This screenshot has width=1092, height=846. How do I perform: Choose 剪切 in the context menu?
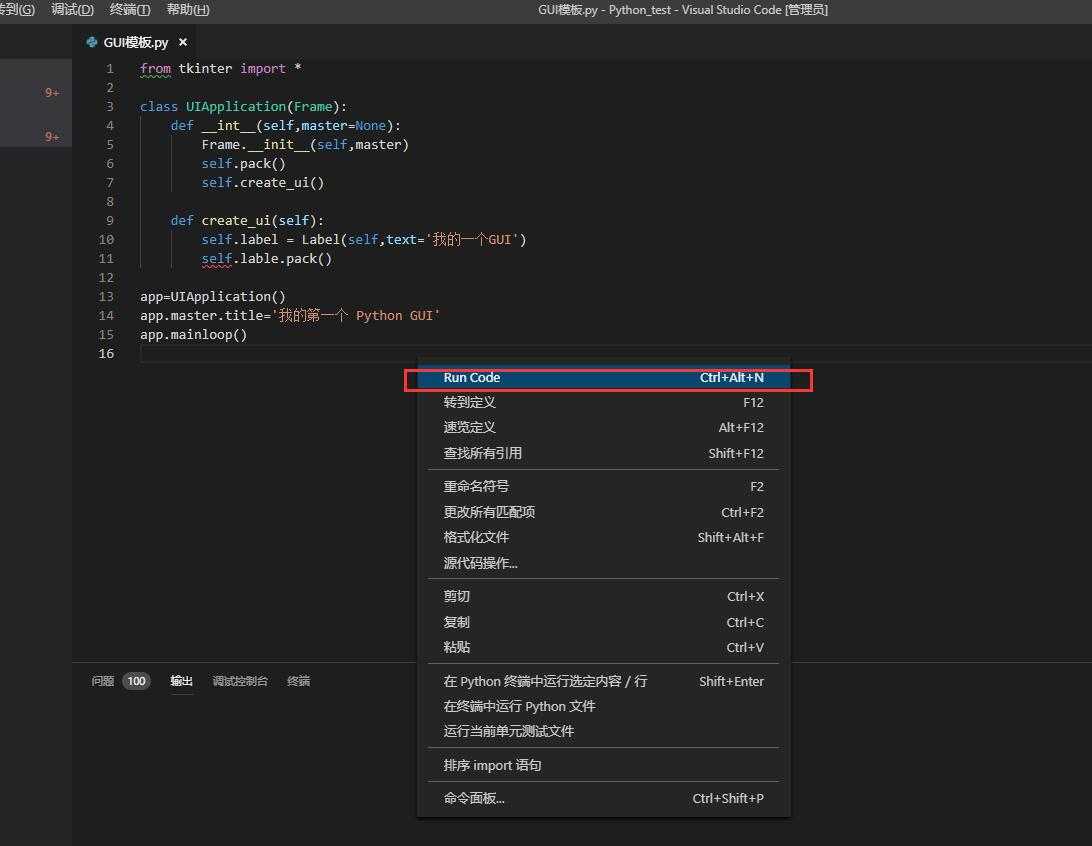(603, 597)
